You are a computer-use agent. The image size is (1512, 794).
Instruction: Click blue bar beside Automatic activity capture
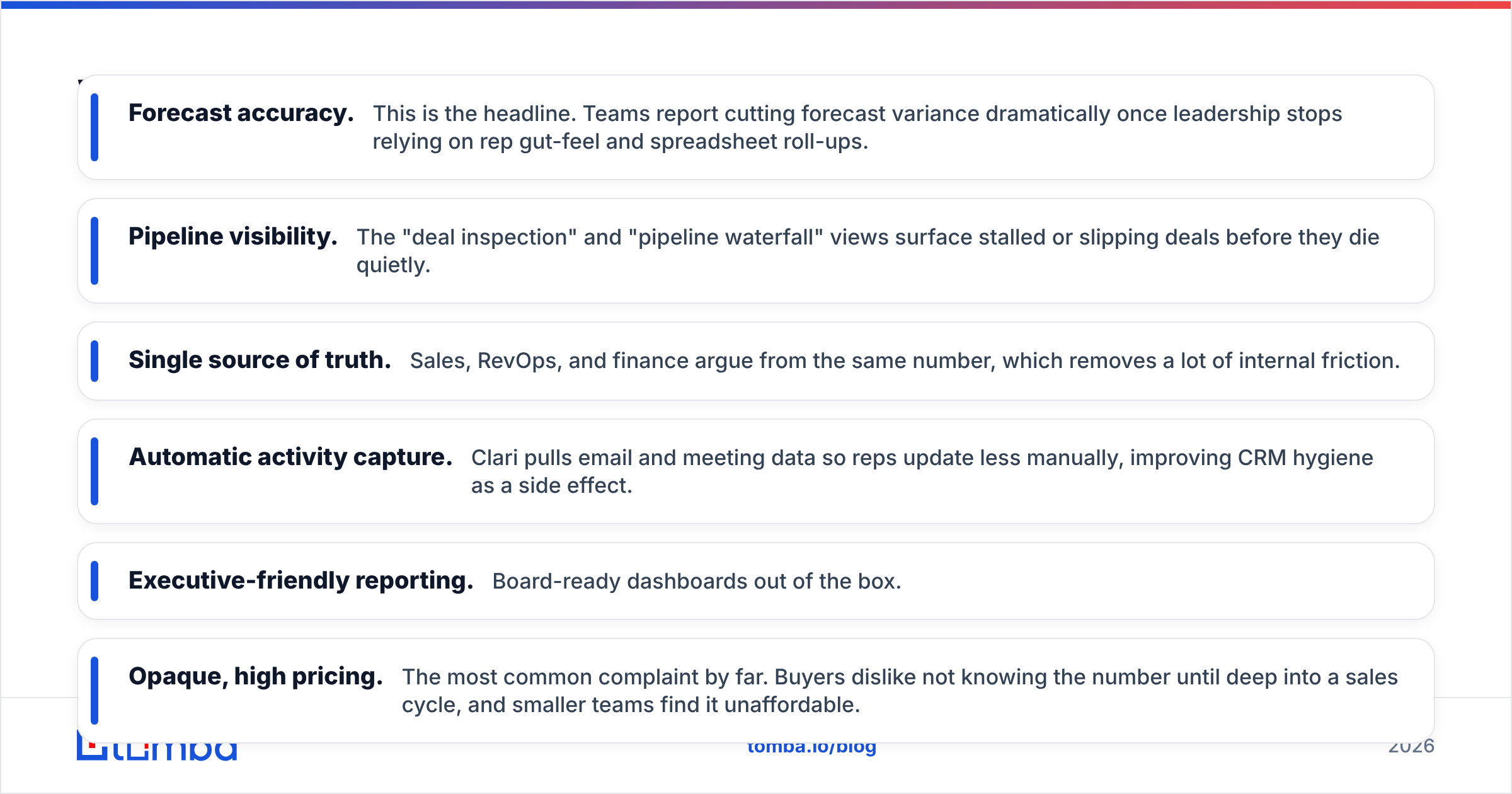click(94, 471)
